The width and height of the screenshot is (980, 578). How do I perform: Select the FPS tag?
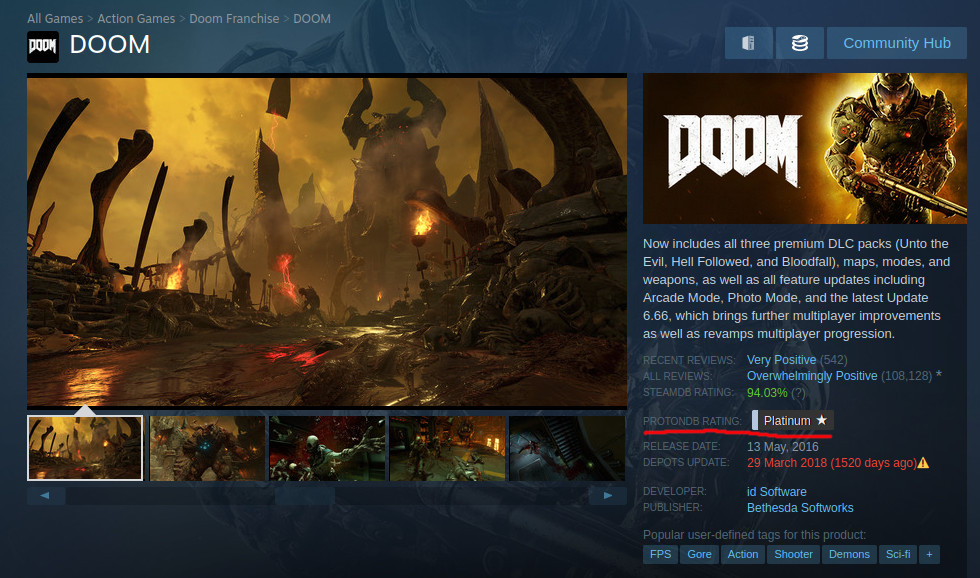pyautogui.click(x=660, y=554)
